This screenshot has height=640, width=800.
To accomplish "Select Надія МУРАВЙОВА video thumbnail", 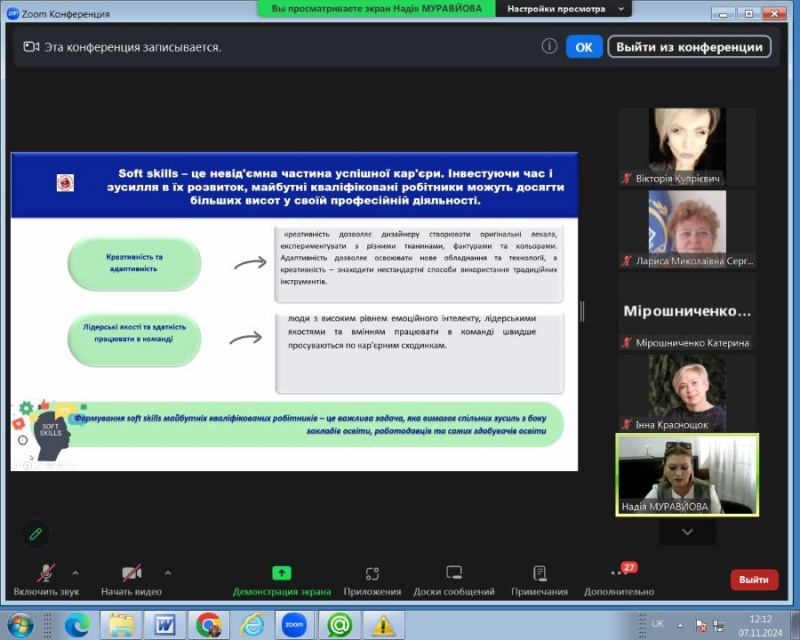I will [x=686, y=474].
